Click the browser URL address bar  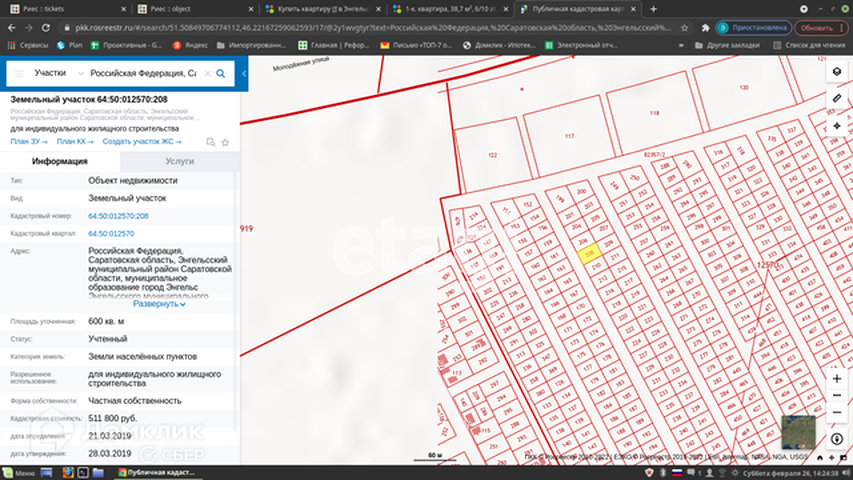[372, 28]
